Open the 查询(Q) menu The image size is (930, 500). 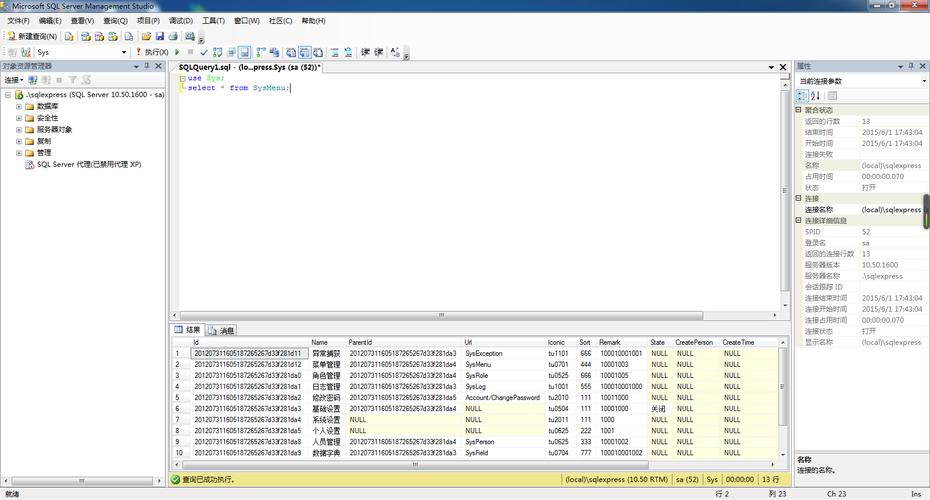(x=116, y=21)
